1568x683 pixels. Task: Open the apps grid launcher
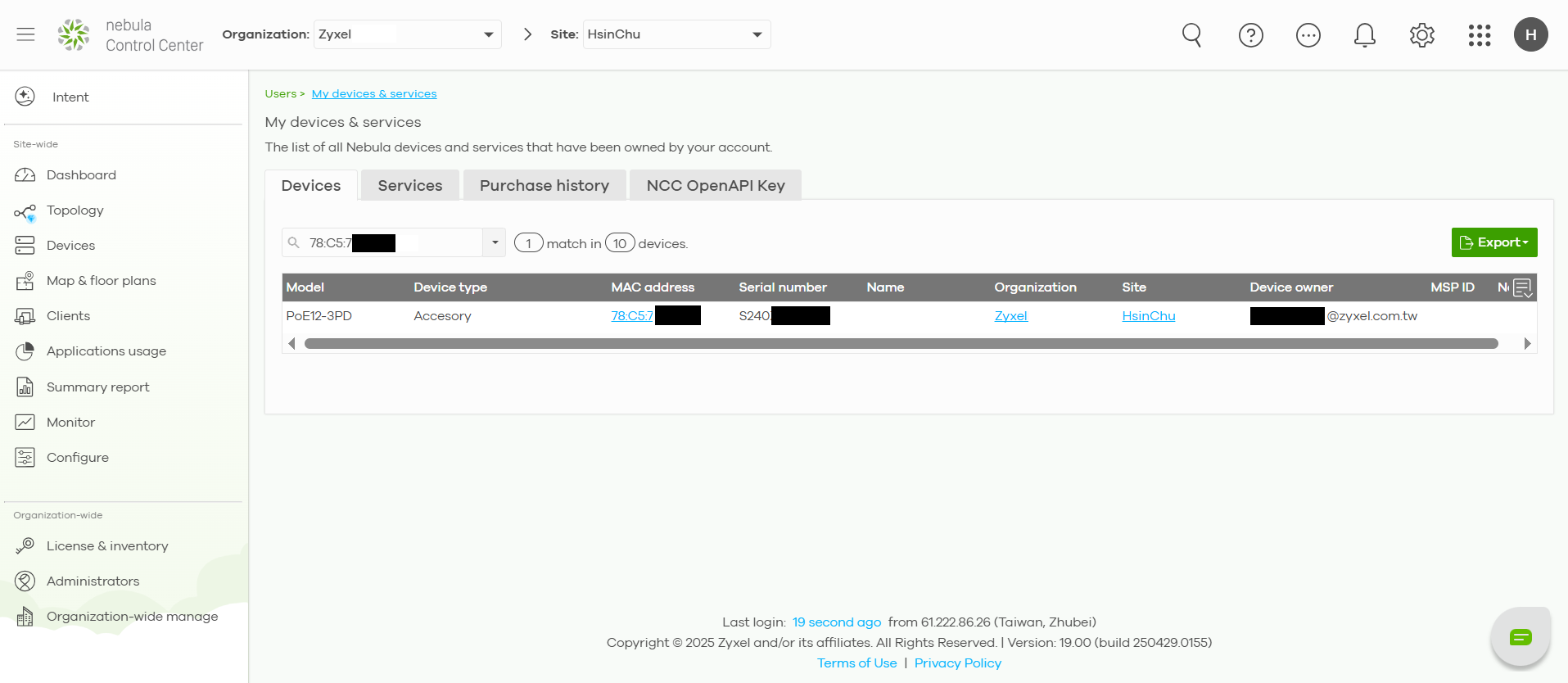(1479, 35)
